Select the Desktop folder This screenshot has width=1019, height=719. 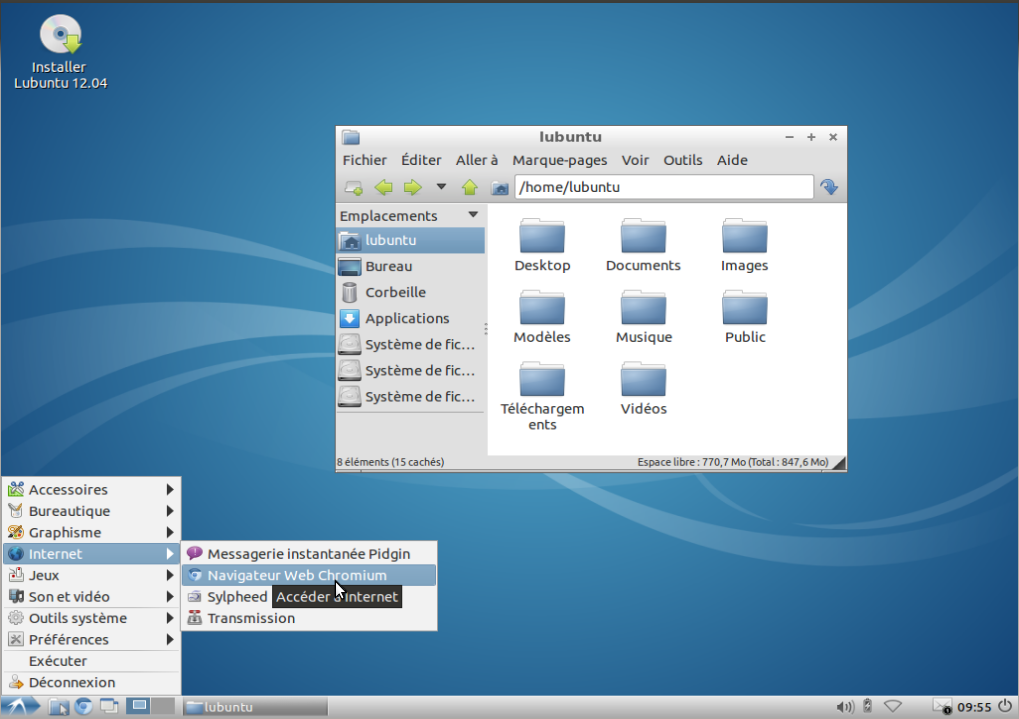click(x=542, y=246)
